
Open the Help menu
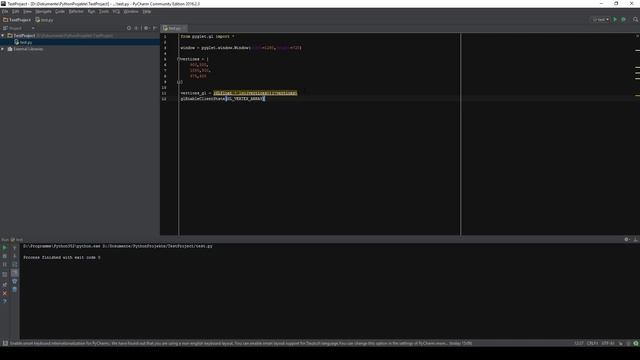pos(147,11)
